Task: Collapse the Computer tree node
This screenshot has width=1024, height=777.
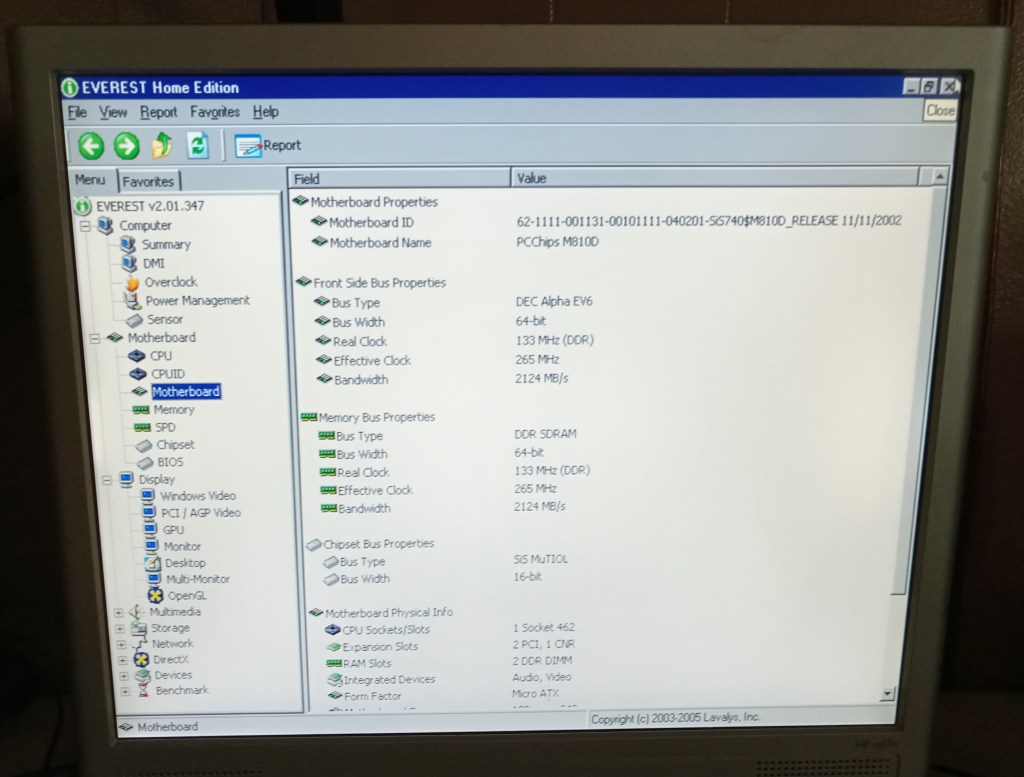Action: coord(86,226)
